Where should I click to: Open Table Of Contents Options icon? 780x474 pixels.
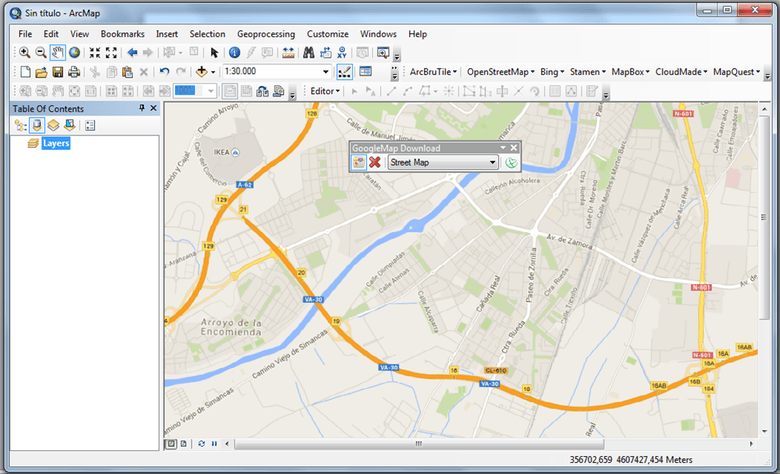(x=90, y=125)
